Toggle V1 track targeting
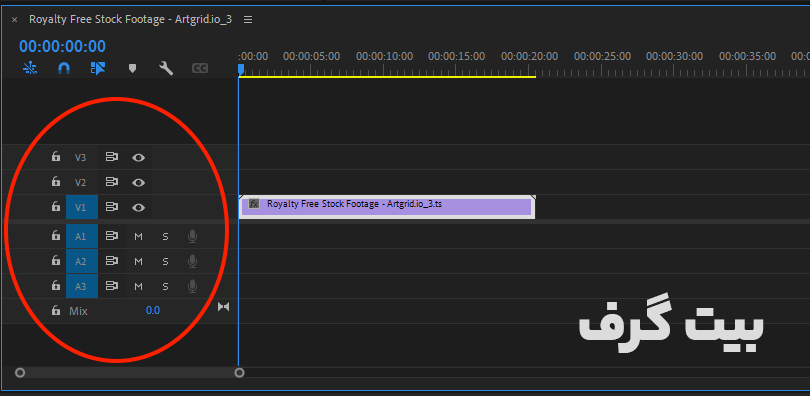Image resolution: width=810 pixels, height=396 pixels. click(82, 208)
